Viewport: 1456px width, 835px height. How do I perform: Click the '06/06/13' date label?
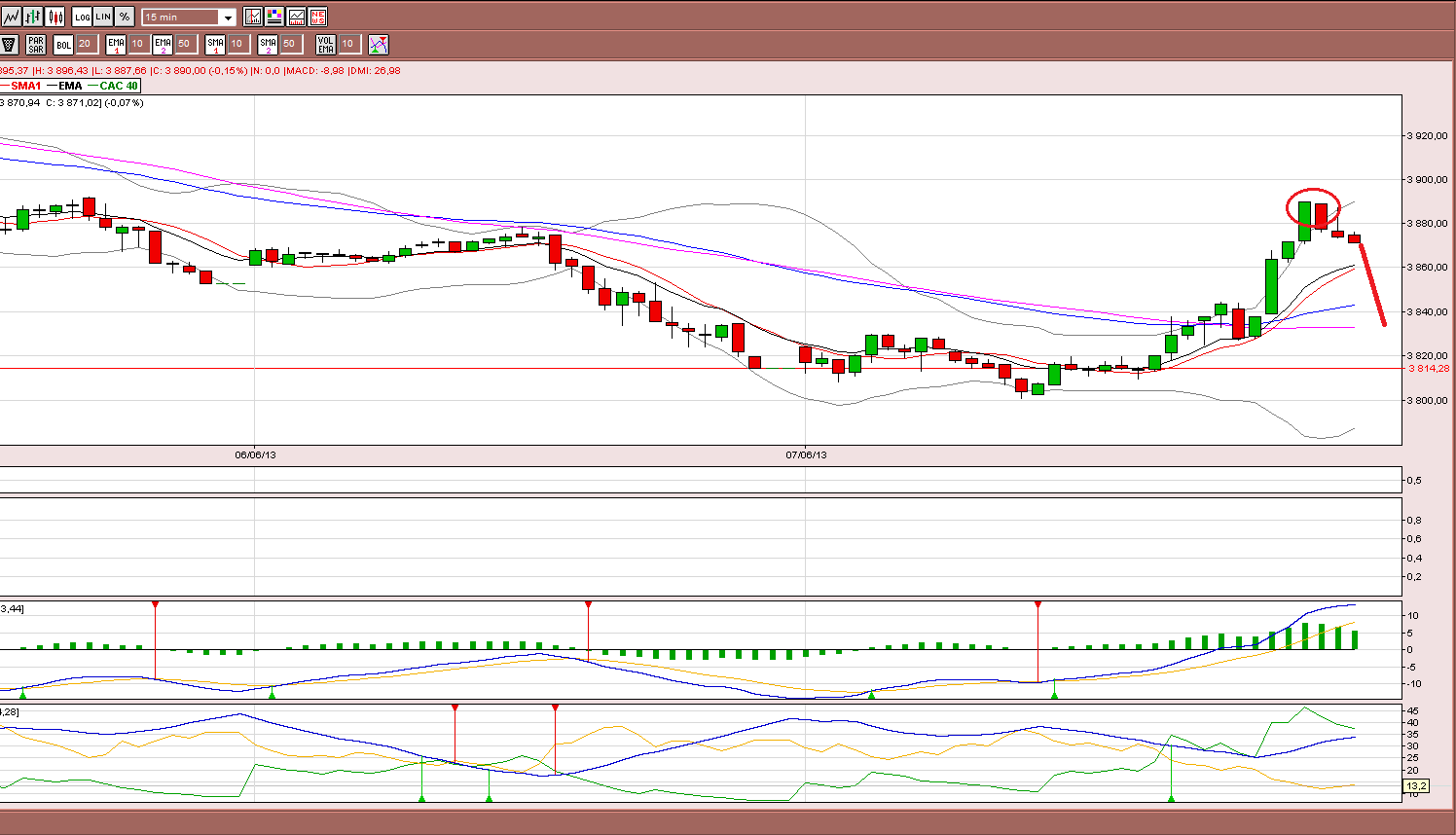pyautogui.click(x=256, y=454)
